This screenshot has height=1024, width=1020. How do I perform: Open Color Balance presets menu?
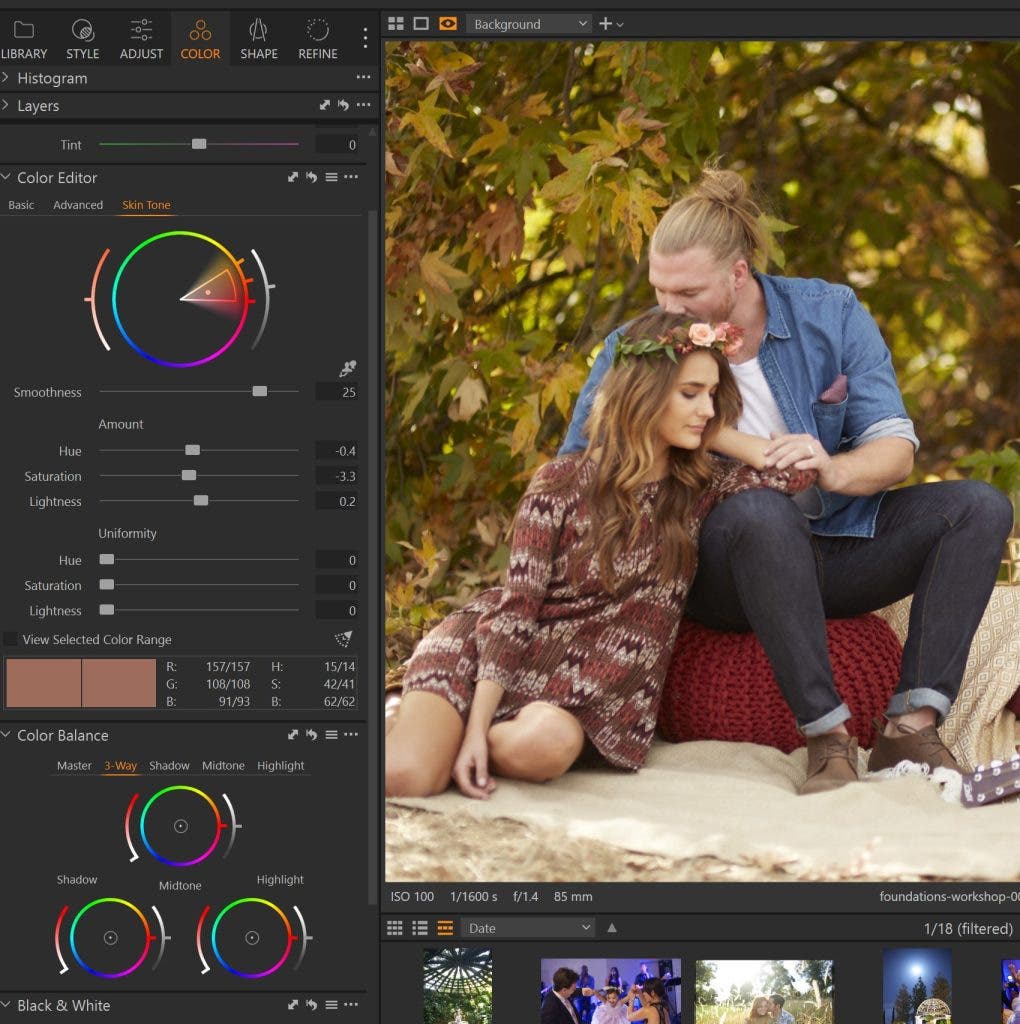point(332,735)
